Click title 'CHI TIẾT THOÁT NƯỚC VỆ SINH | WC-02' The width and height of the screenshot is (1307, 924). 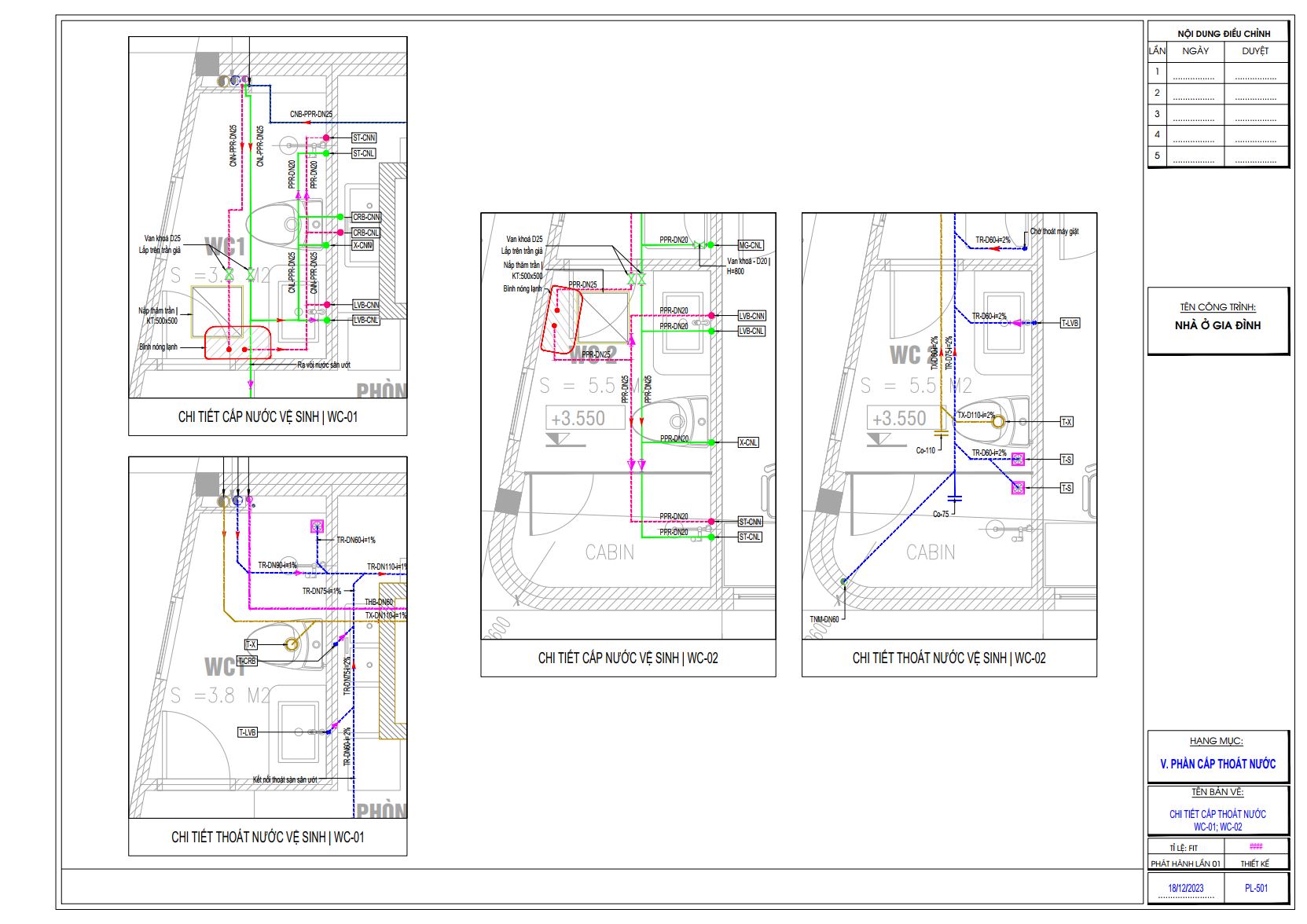pos(949,658)
